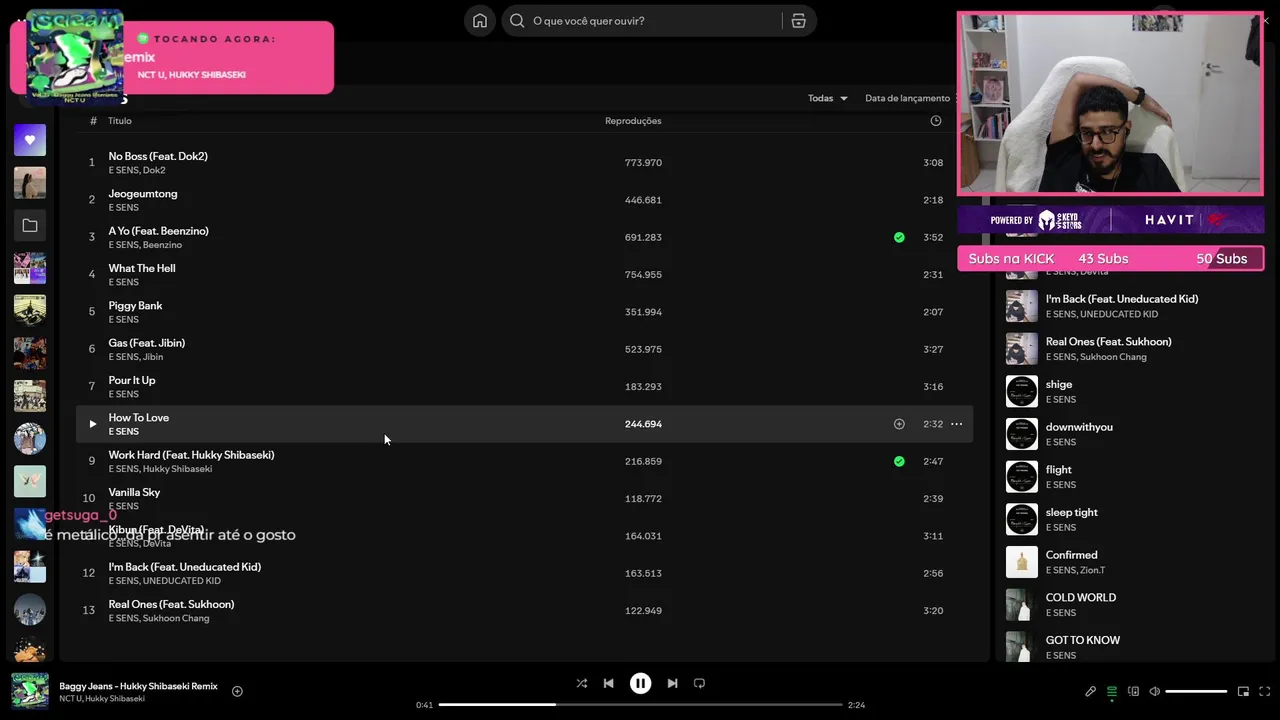The width and height of the screenshot is (1280, 720).
Task: Click the green saved check on Work Hard
Action: pos(899,461)
